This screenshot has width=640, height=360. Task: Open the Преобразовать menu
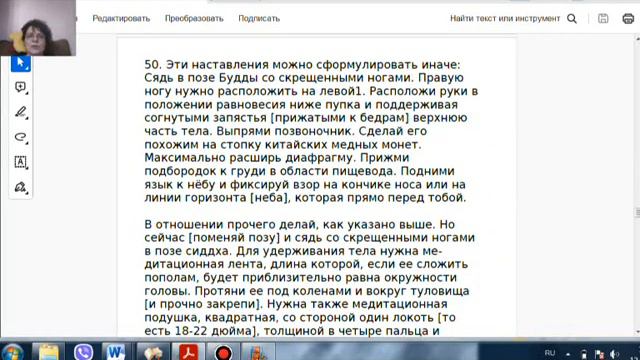click(x=194, y=18)
